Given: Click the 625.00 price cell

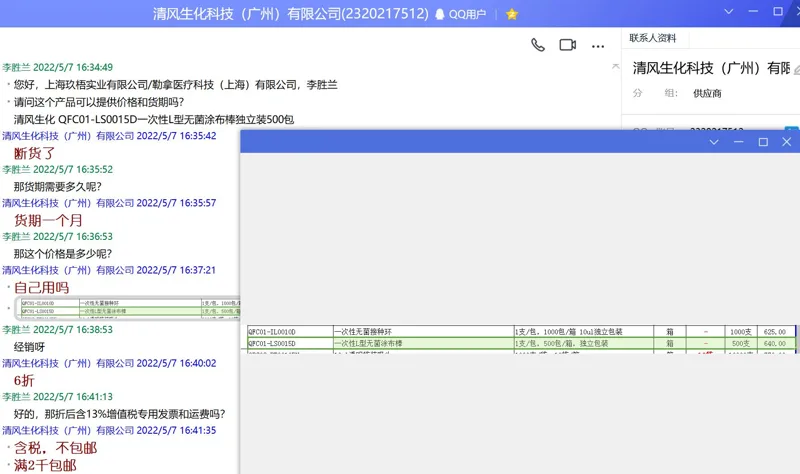Looking at the screenshot, I should (774, 332).
